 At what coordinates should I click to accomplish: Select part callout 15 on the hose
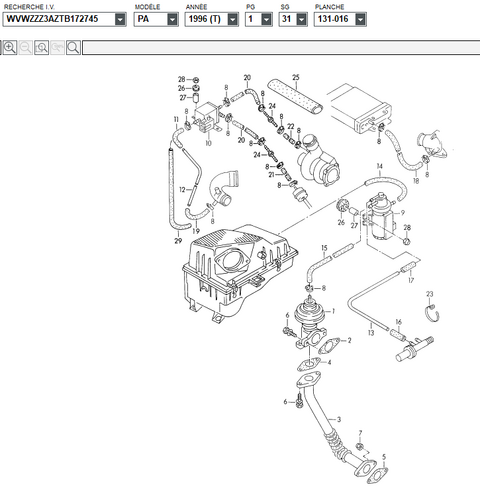[324, 248]
